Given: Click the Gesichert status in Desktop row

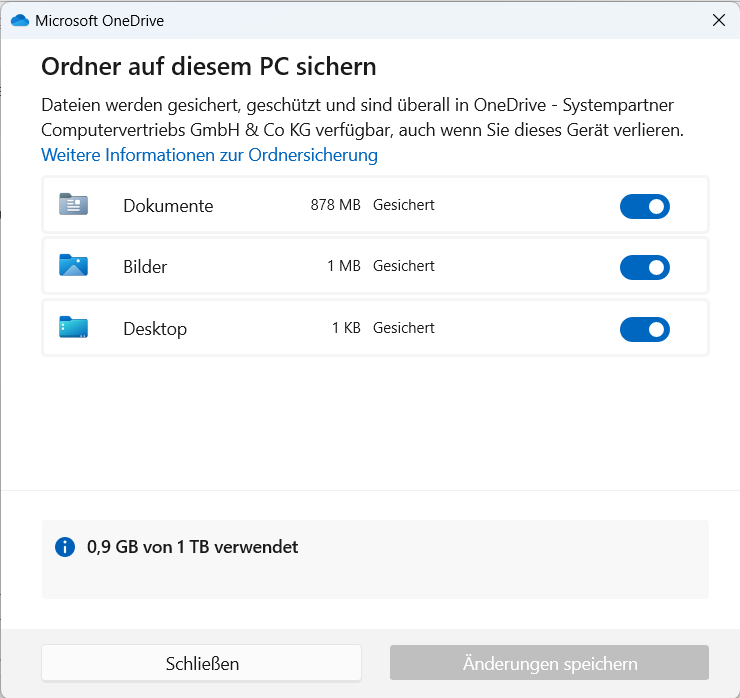Looking at the screenshot, I should tap(404, 328).
